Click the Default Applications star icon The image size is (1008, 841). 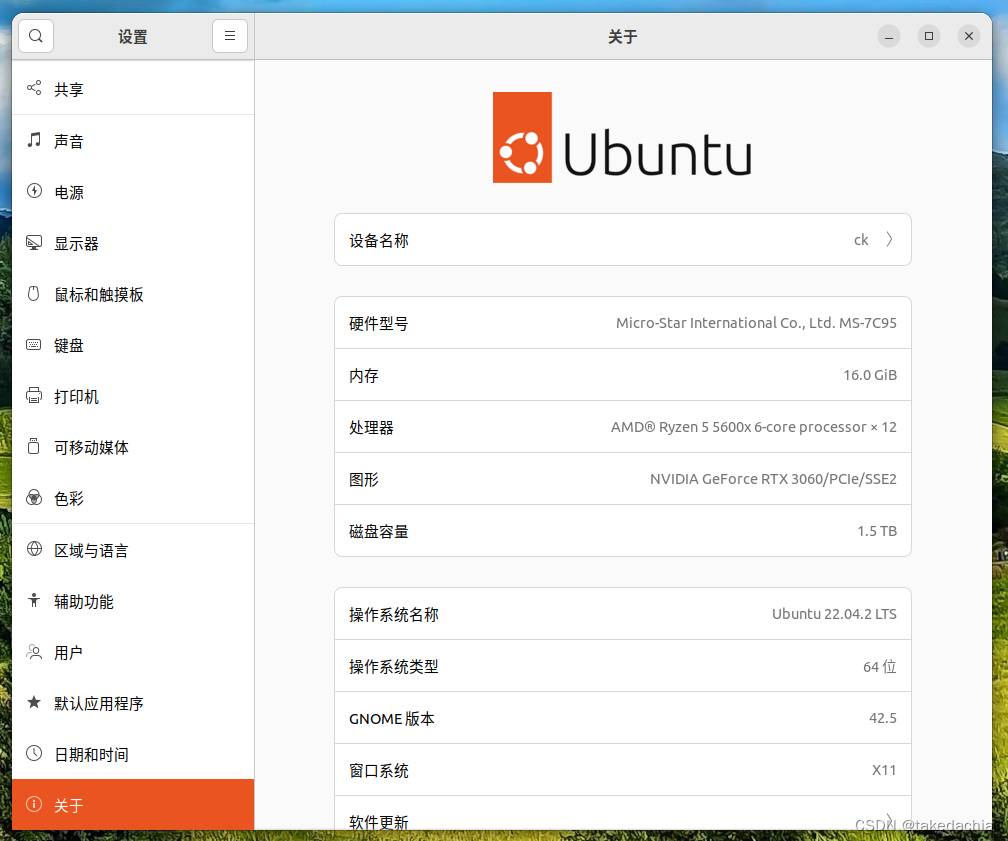[34, 702]
